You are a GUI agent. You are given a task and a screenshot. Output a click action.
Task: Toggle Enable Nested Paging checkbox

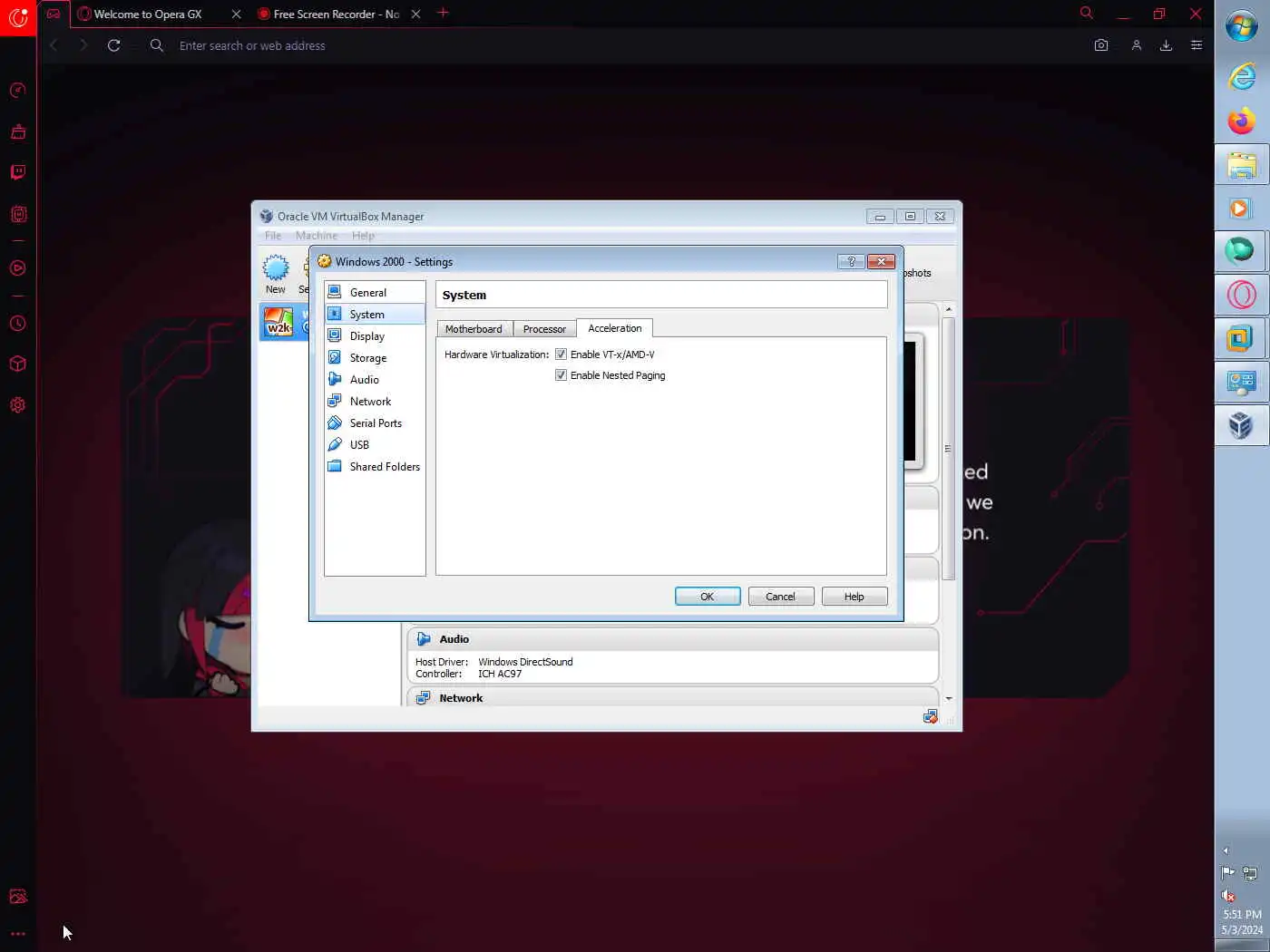(x=561, y=375)
